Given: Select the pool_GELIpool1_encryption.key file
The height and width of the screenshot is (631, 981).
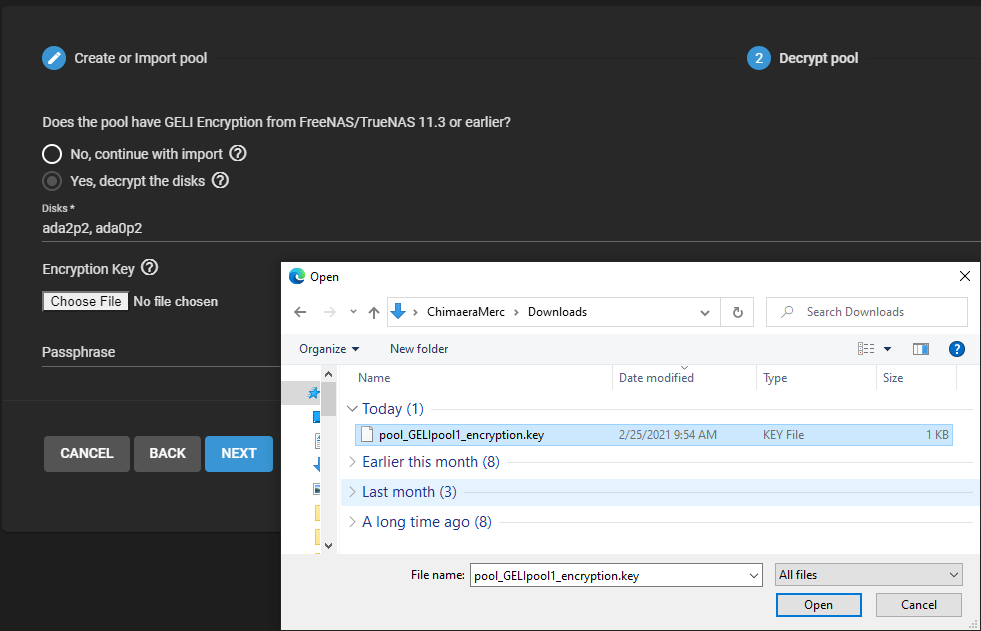Looking at the screenshot, I should click(x=461, y=435).
